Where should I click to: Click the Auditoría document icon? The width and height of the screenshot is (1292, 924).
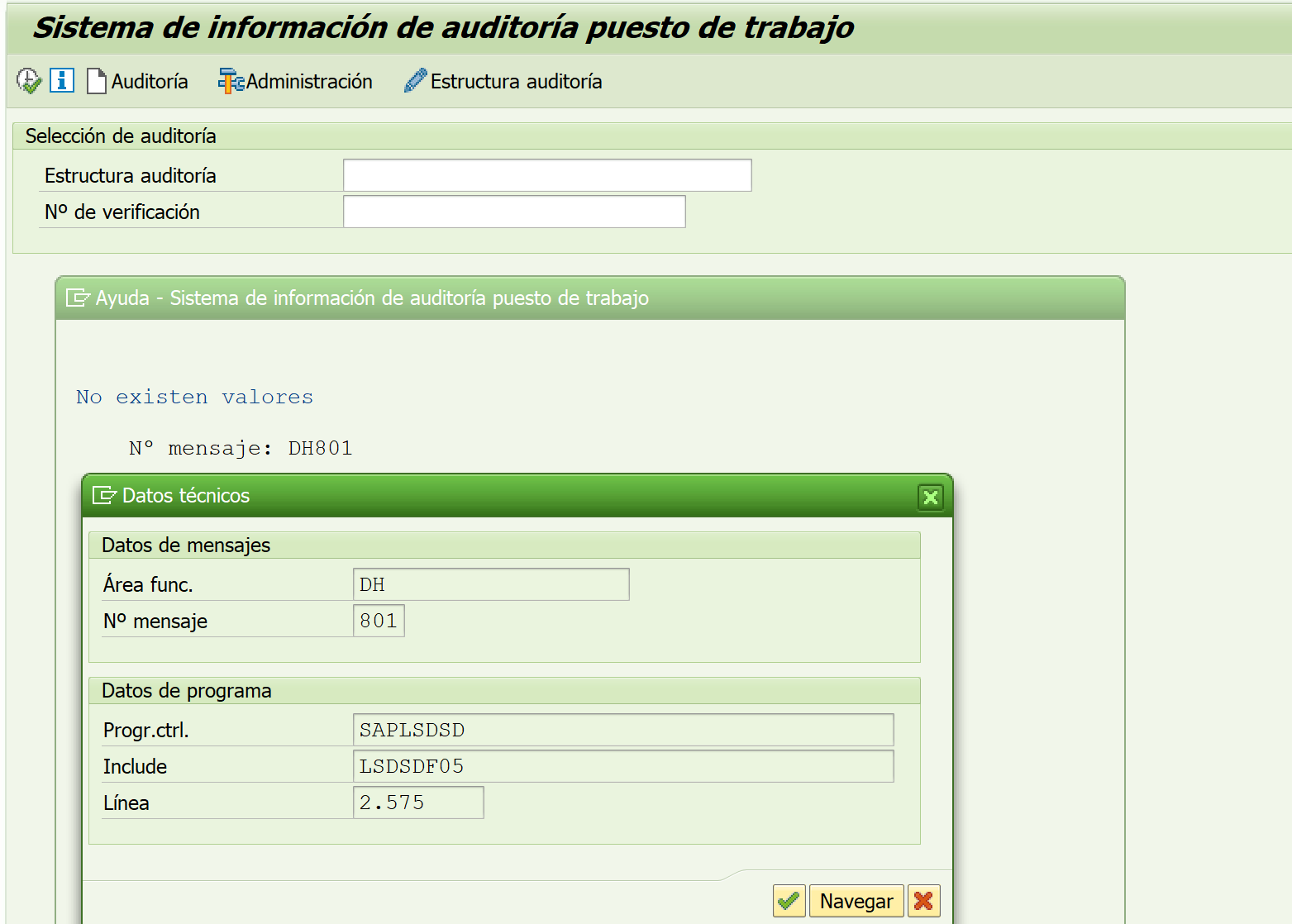tap(97, 81)
